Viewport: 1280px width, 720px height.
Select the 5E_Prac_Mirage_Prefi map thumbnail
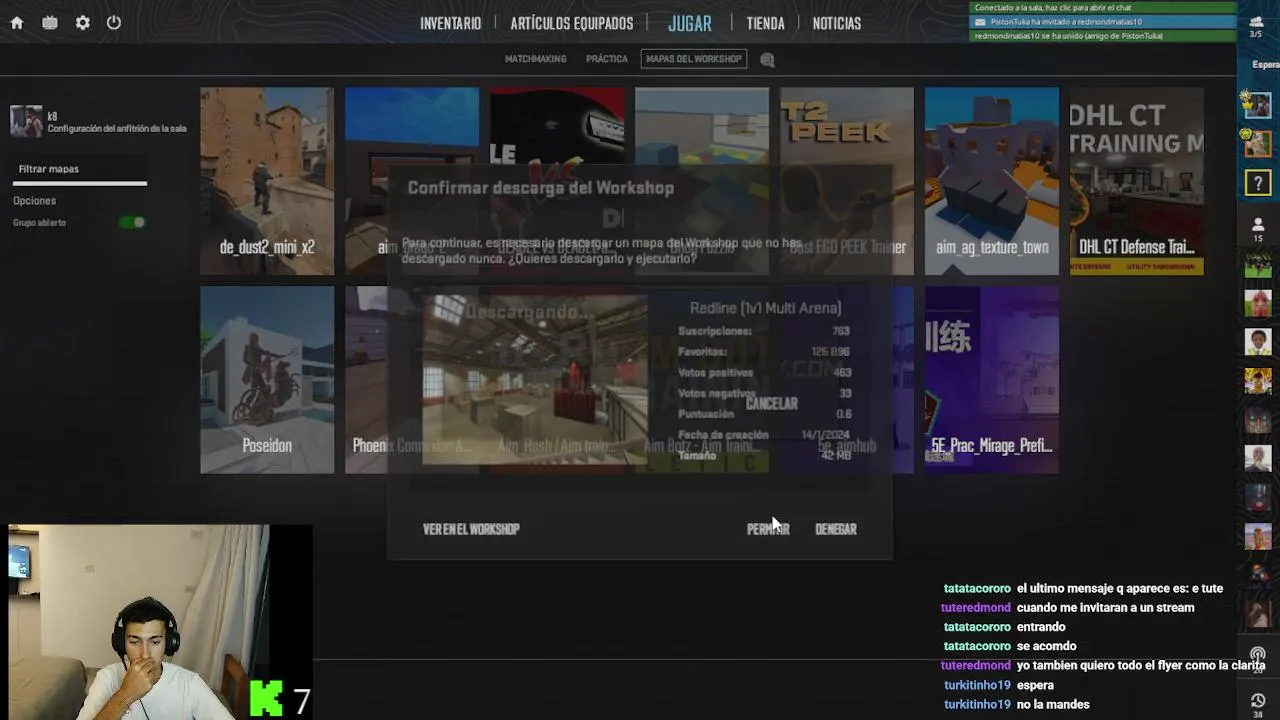click(x=992, y=380)
